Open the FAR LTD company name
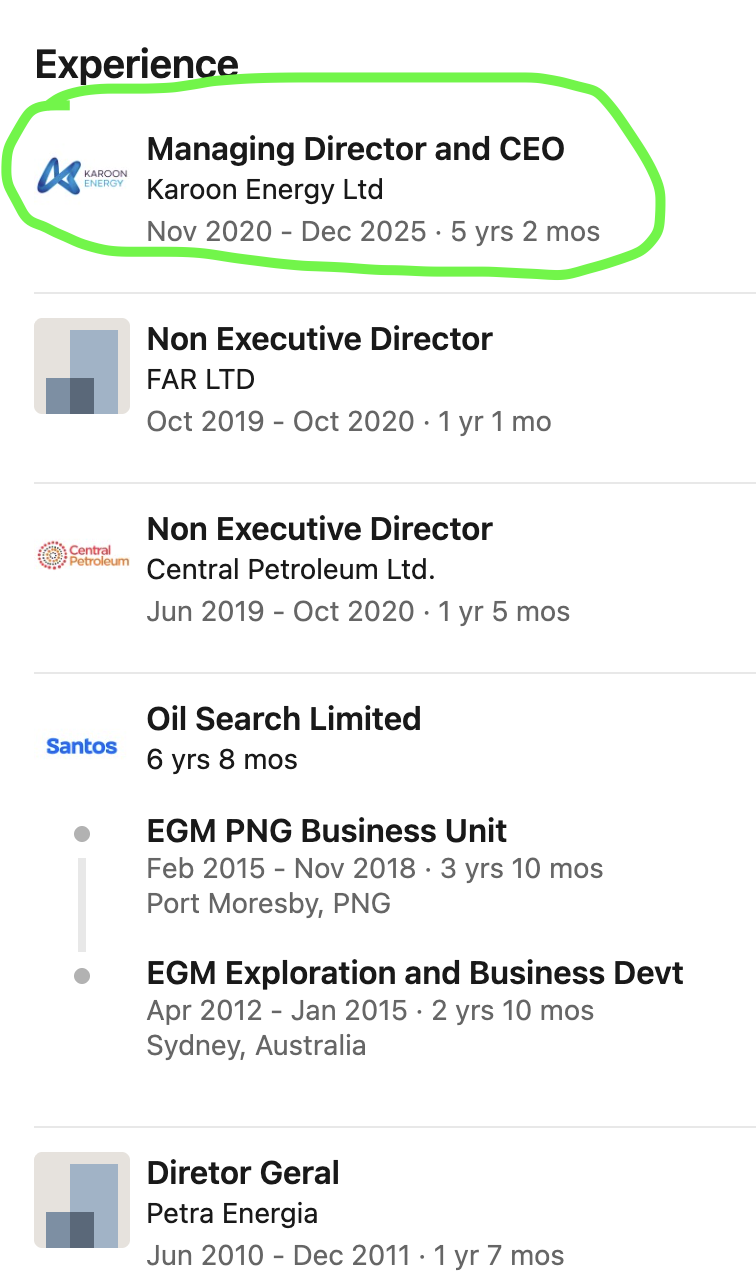This screenshot has height=1288, width=756. 201,380
